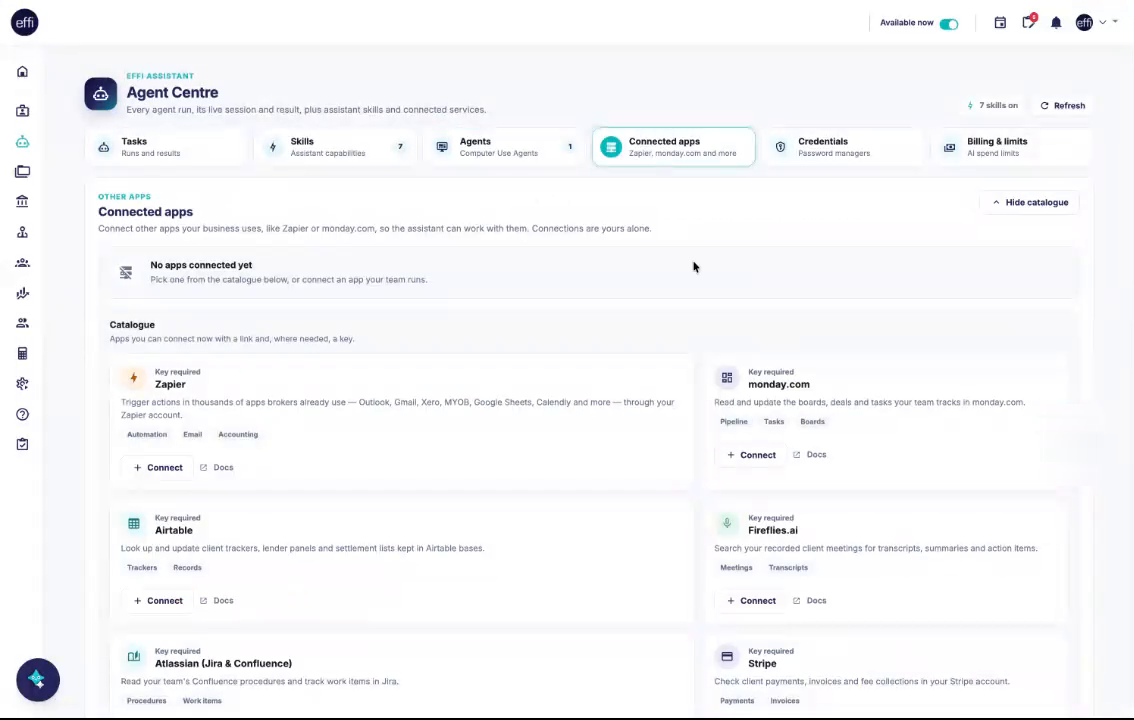Open Zapier Docs link
Viewport: 1134px width, 720px height.
pyautogui.click(x=217, y=468)
